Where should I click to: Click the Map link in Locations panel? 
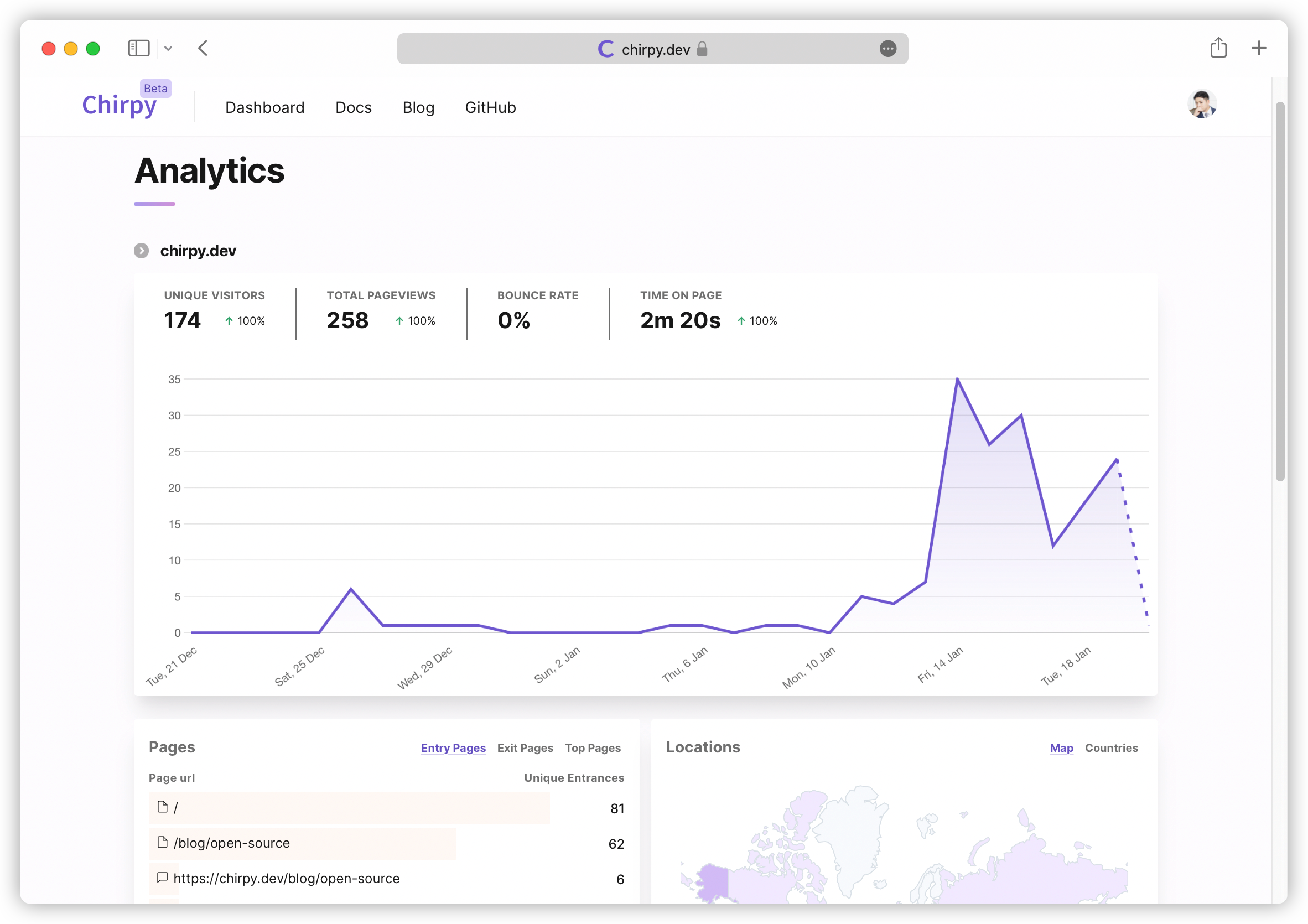click(x=1061, y=748)
